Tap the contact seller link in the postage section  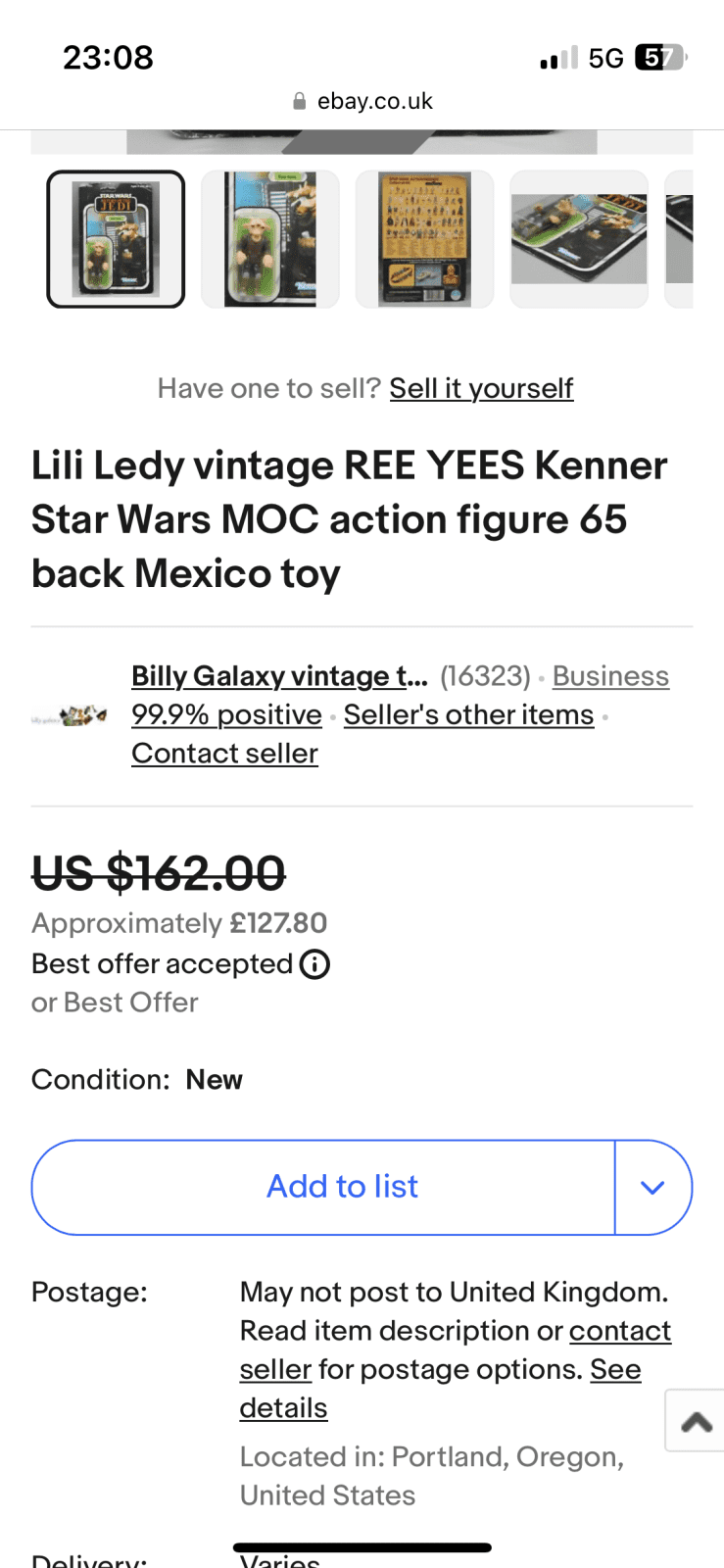[619, 1331]
